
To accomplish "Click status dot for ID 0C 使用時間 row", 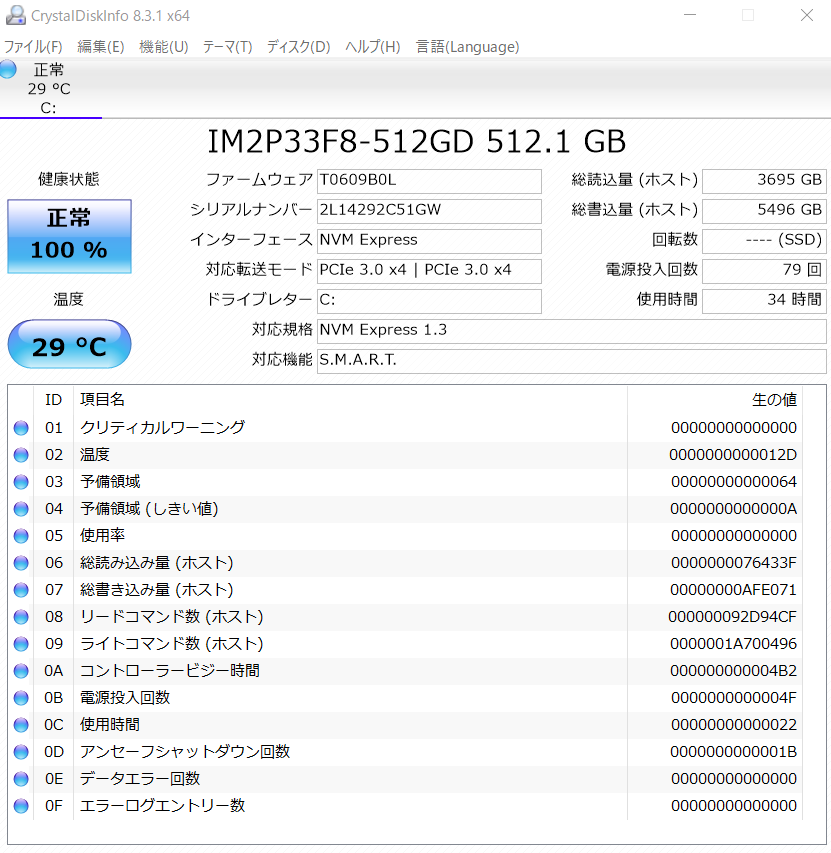I will 21,725.
